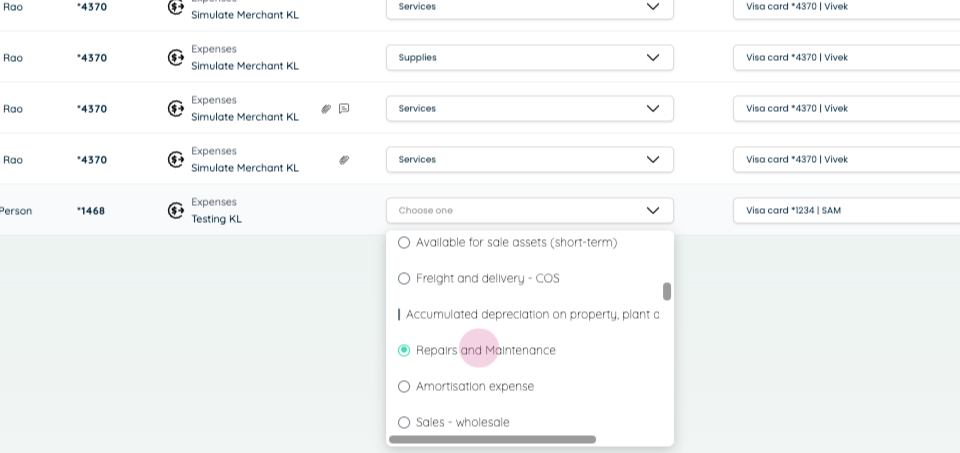Image resolution: width=960 pixels, height=453 pixels.
Task: Click the expense icon on the row with the lone paperclip
Action: 176,160
